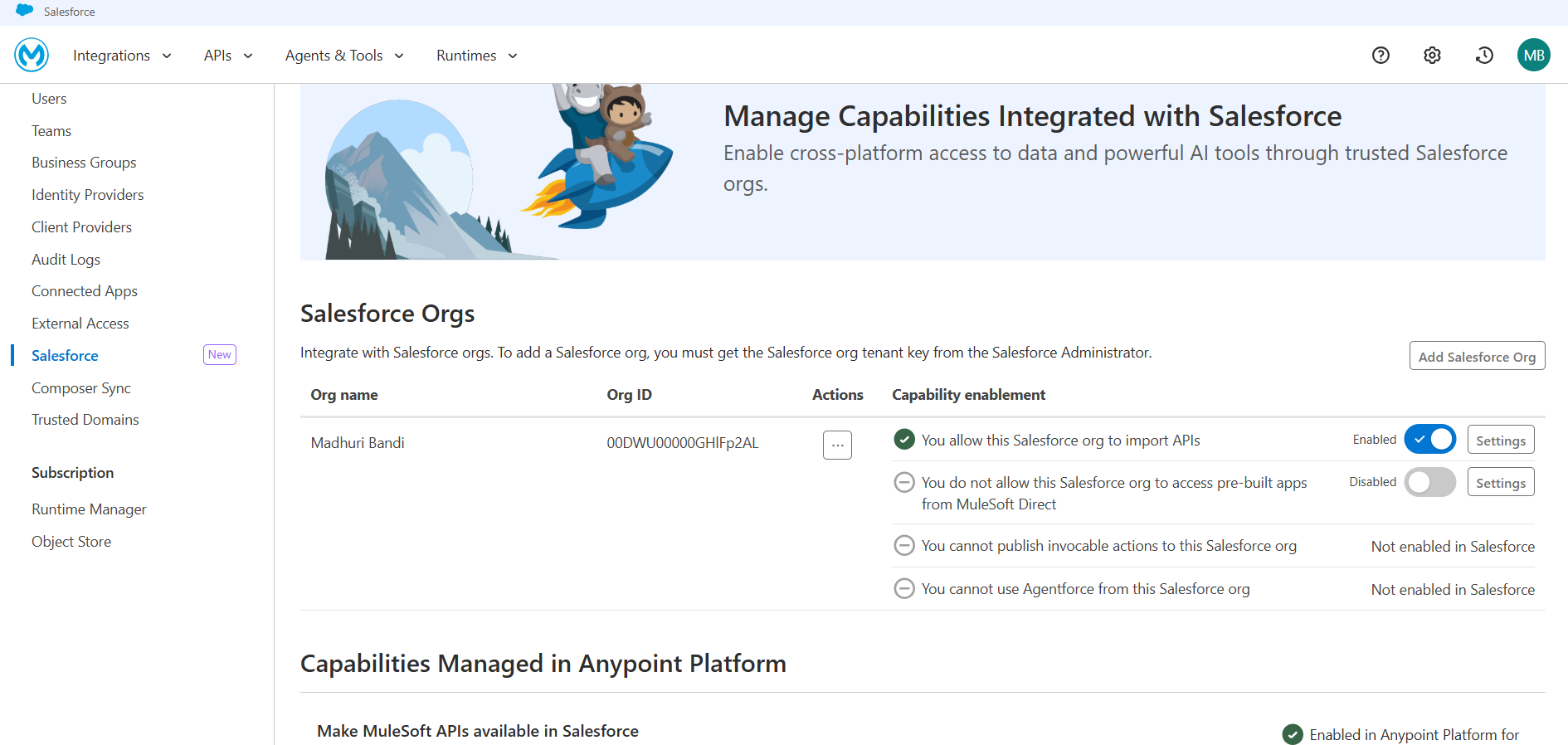1568x745 pixels.
Task: Open the Runtimes dropdown menu
Action: 477,56
